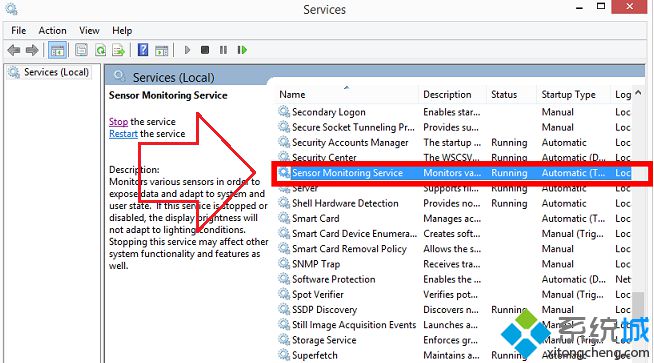654x363 pixels.
Task: Refresh the services list via toolbar icon
Action: [101, 50]
